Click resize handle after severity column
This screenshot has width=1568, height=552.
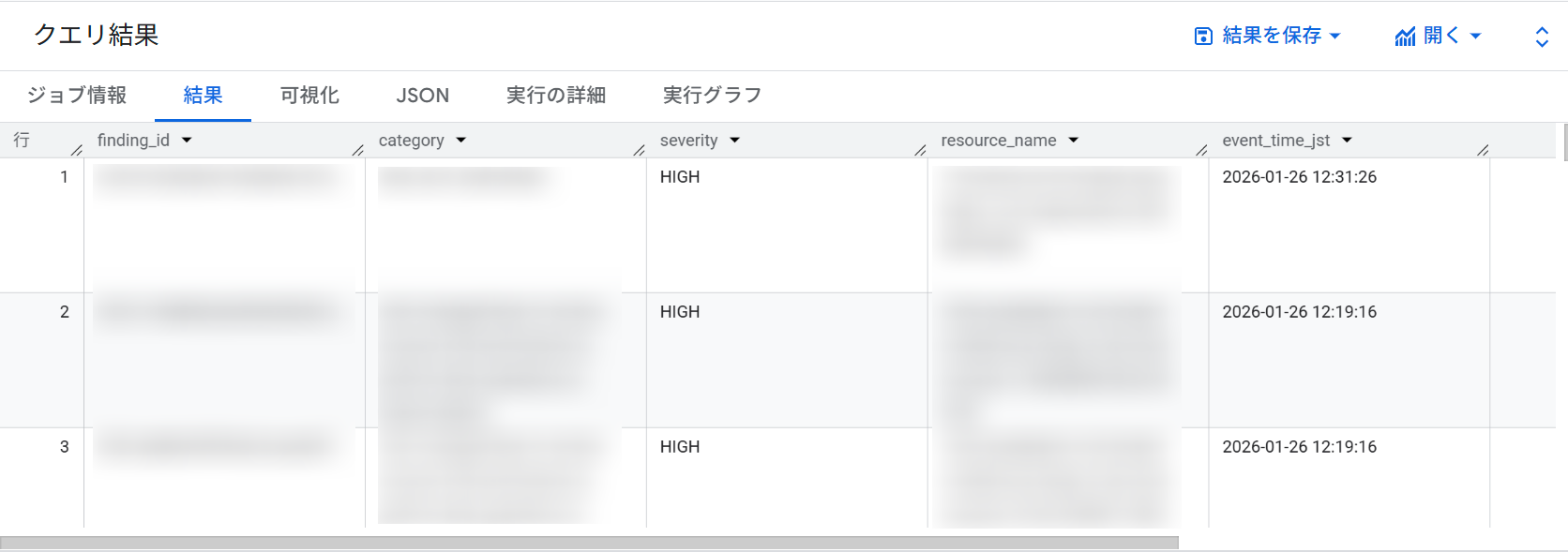coord(920,150)
